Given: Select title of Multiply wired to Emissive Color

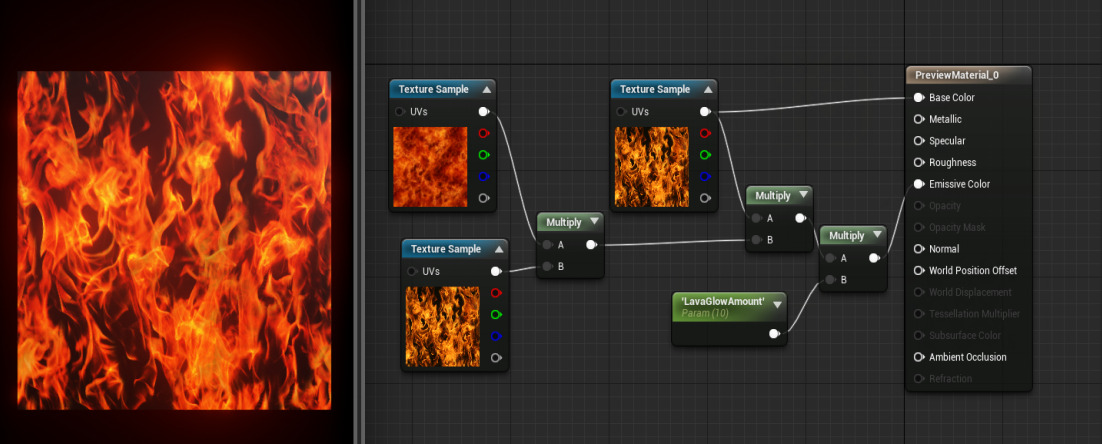Looking at the screenshot, I should tap(846, 235).
